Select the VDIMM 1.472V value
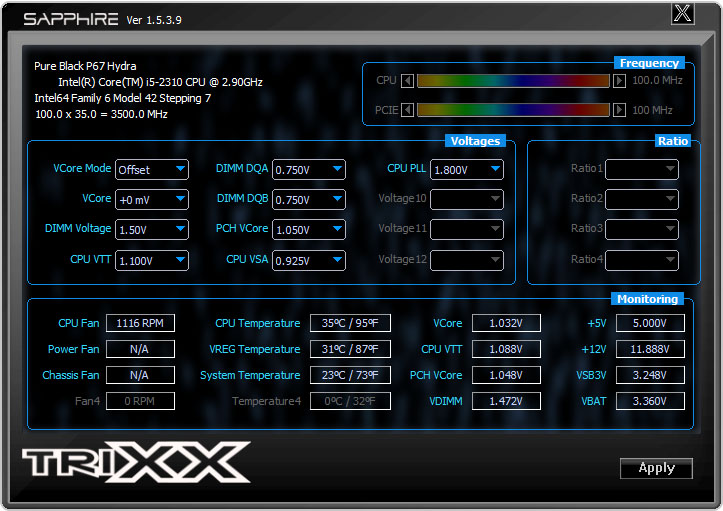723x511 pixels. point(506,401)
